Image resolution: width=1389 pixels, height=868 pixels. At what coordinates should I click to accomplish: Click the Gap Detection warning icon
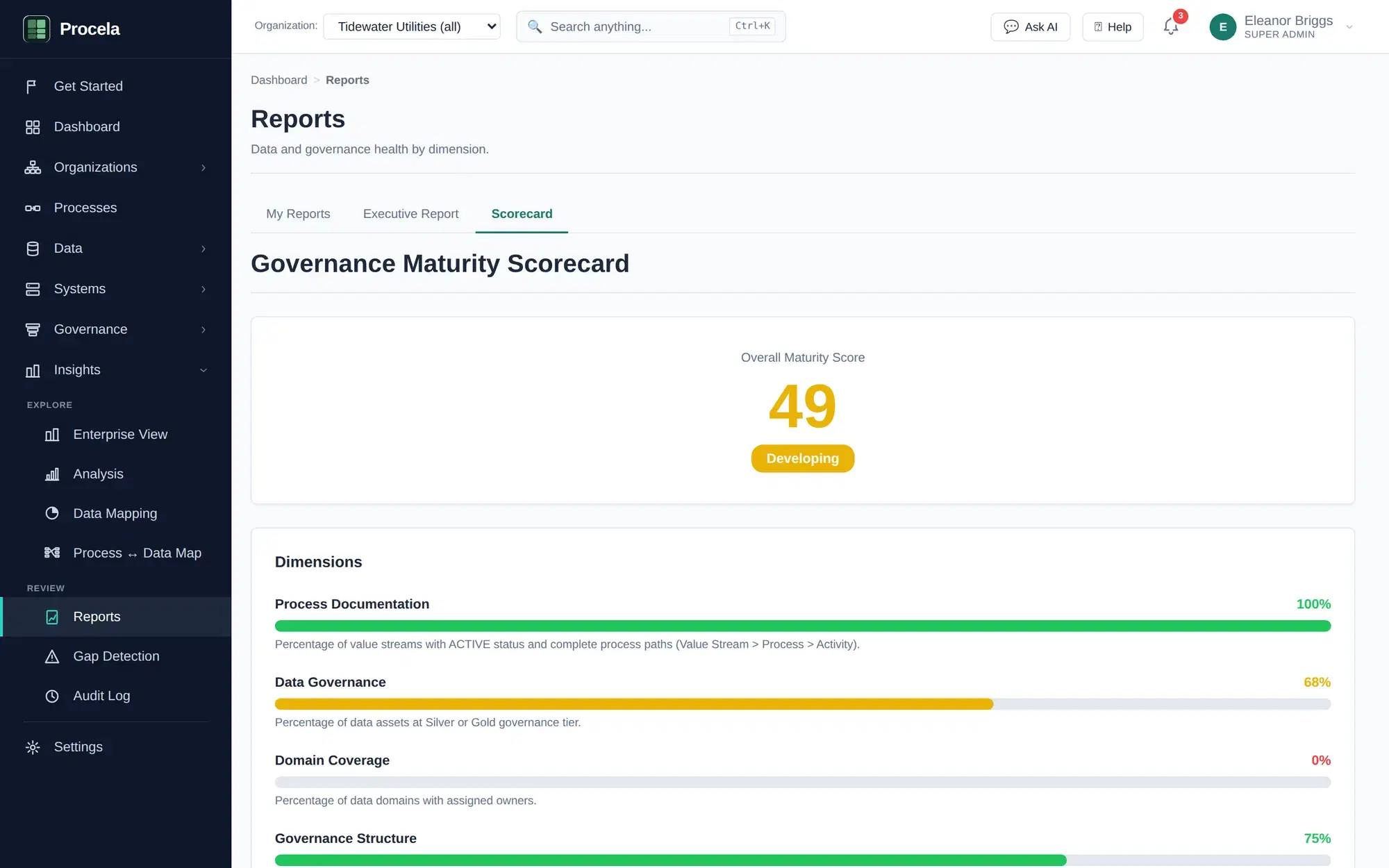tap(52, 656)
